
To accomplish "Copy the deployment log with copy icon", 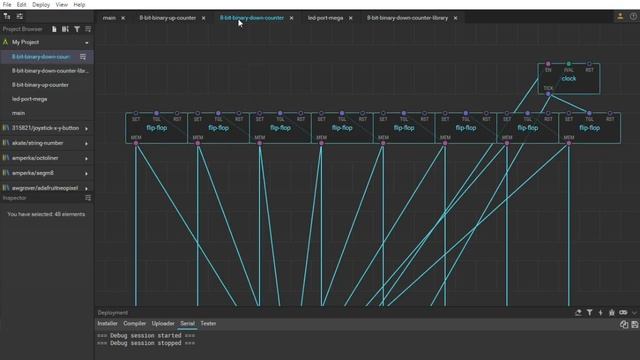I will coord(624,324).
